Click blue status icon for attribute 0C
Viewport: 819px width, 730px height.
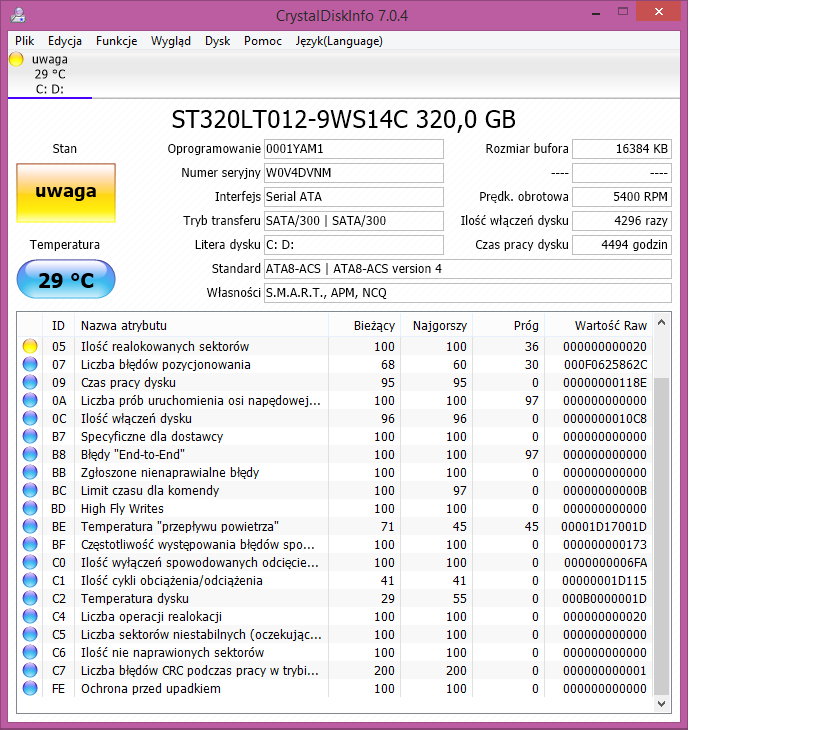point(30,418)
